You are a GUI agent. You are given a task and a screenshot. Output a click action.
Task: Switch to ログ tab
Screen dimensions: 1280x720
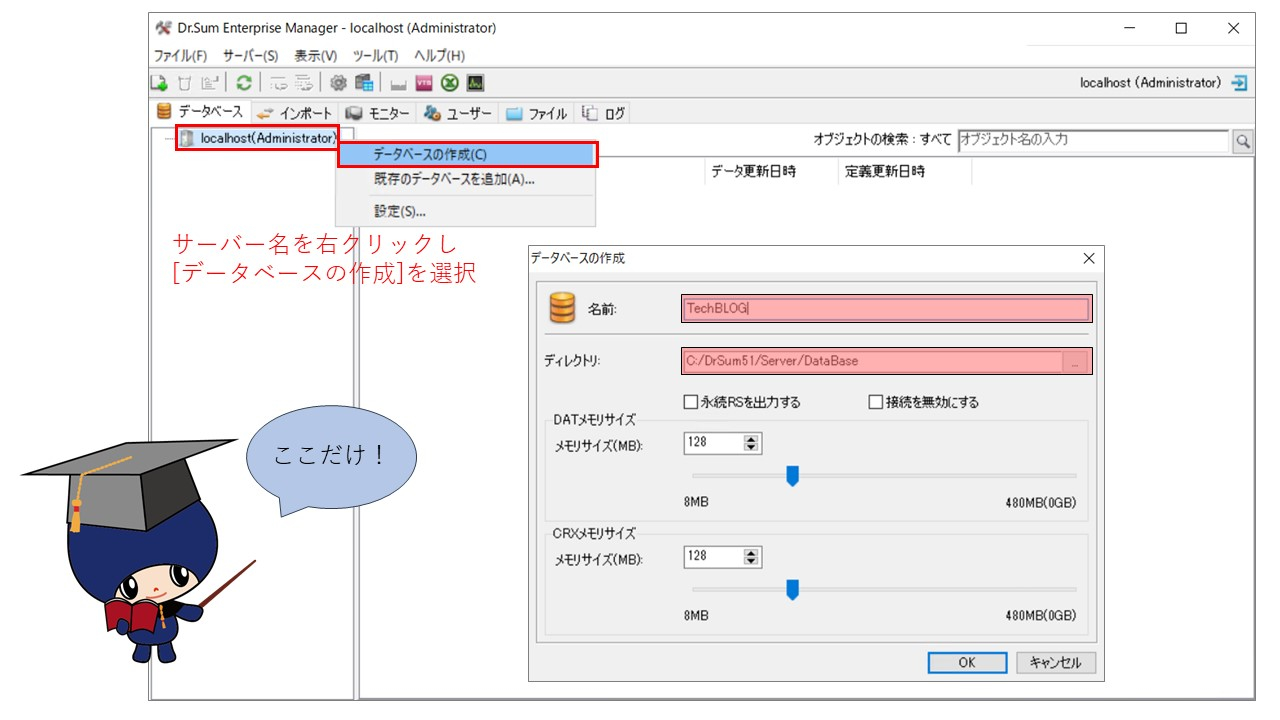tap(604, 113)
